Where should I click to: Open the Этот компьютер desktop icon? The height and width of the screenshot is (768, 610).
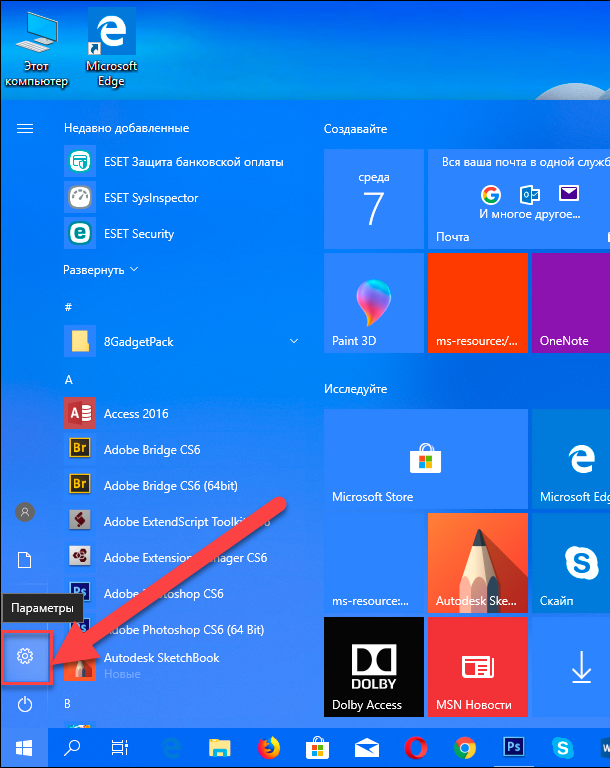click(36, 49)
